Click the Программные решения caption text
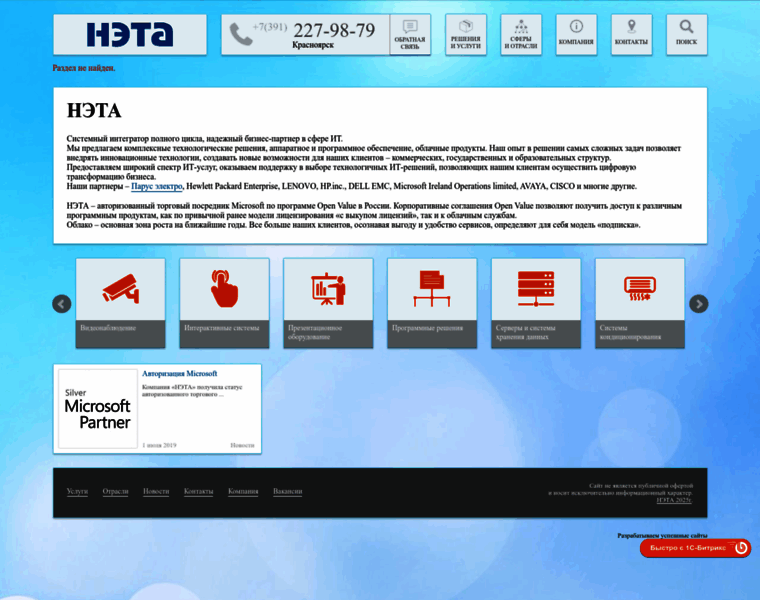The width and height of the screenshot is (760, 600). point(428,328)
